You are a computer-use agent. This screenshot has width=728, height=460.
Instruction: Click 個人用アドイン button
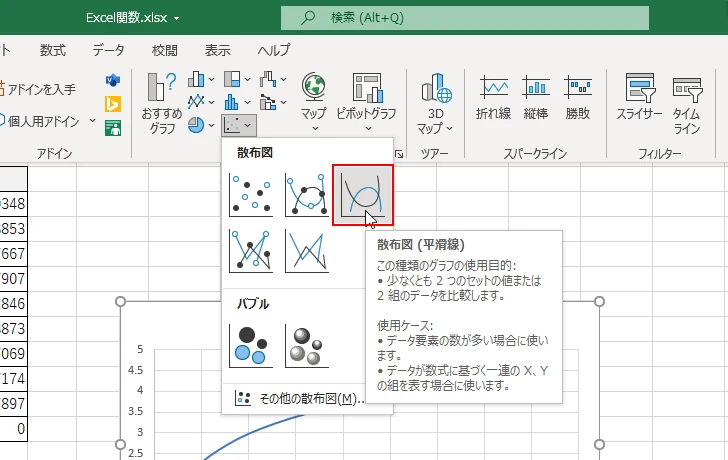click(39, 121)
